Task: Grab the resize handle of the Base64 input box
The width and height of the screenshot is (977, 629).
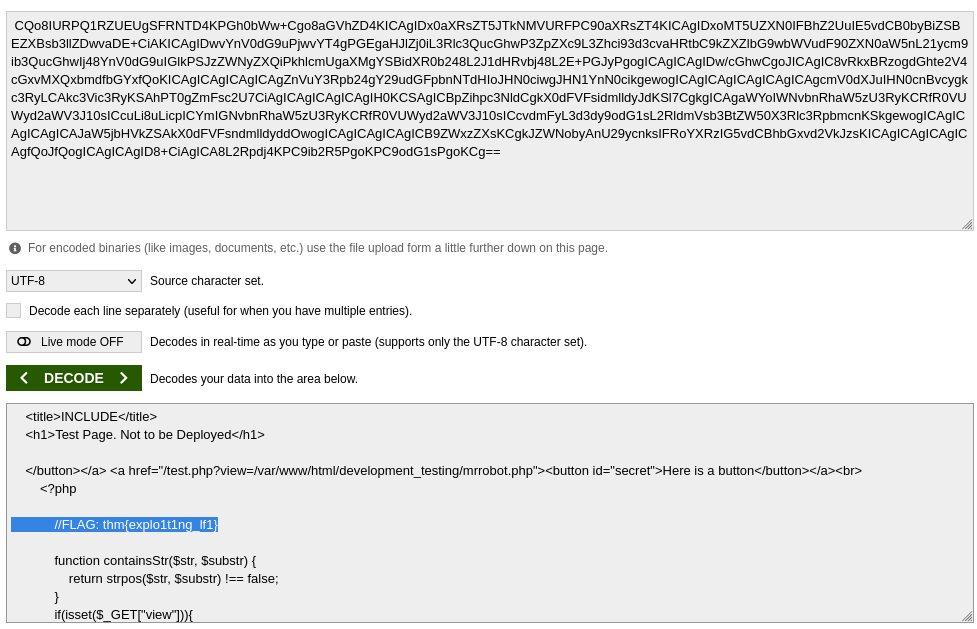Action: click(x=967, y=224)
